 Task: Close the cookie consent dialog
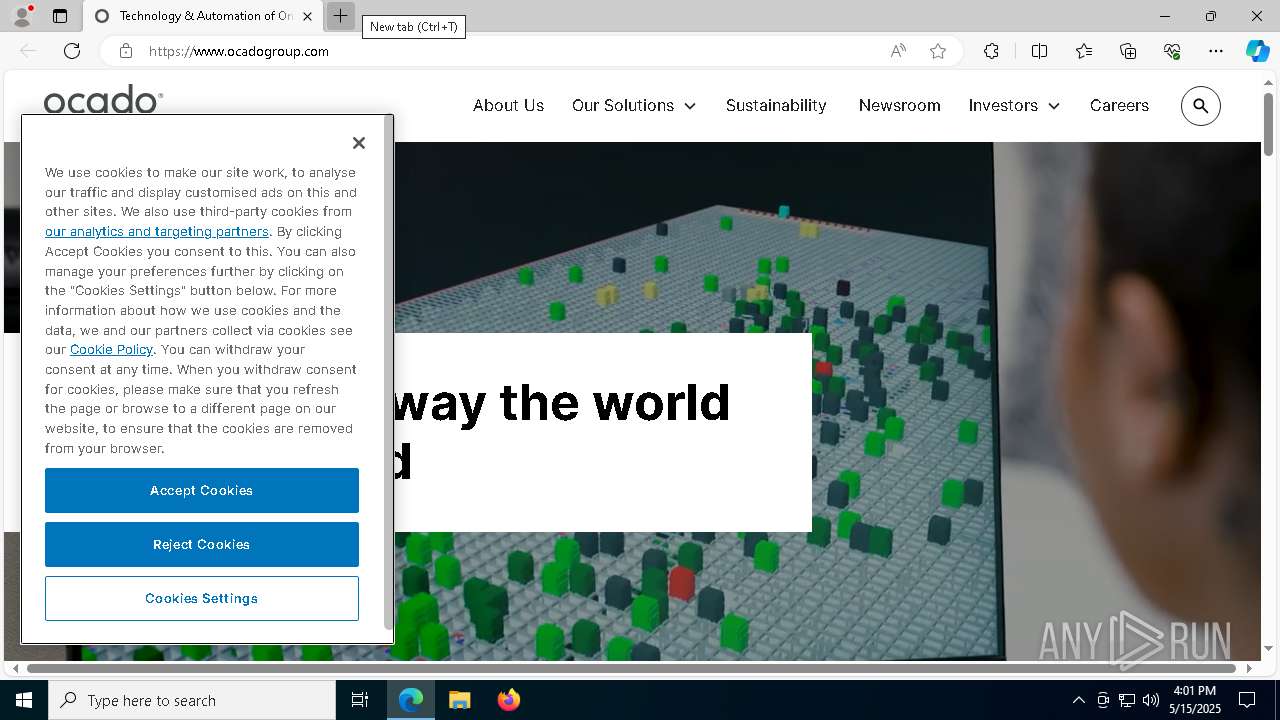[x=359, y=143]
